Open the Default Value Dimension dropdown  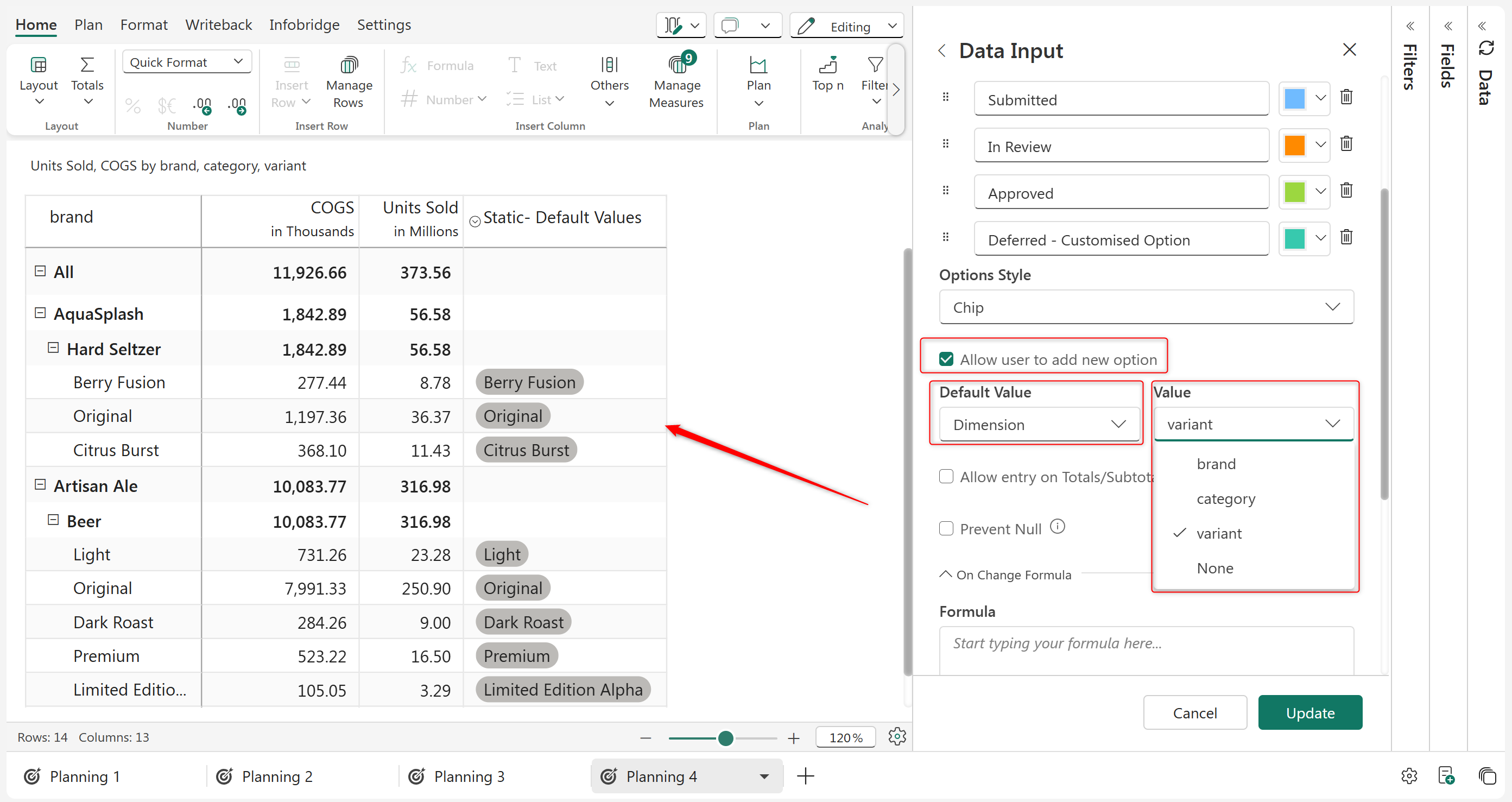coord(1039,425)
